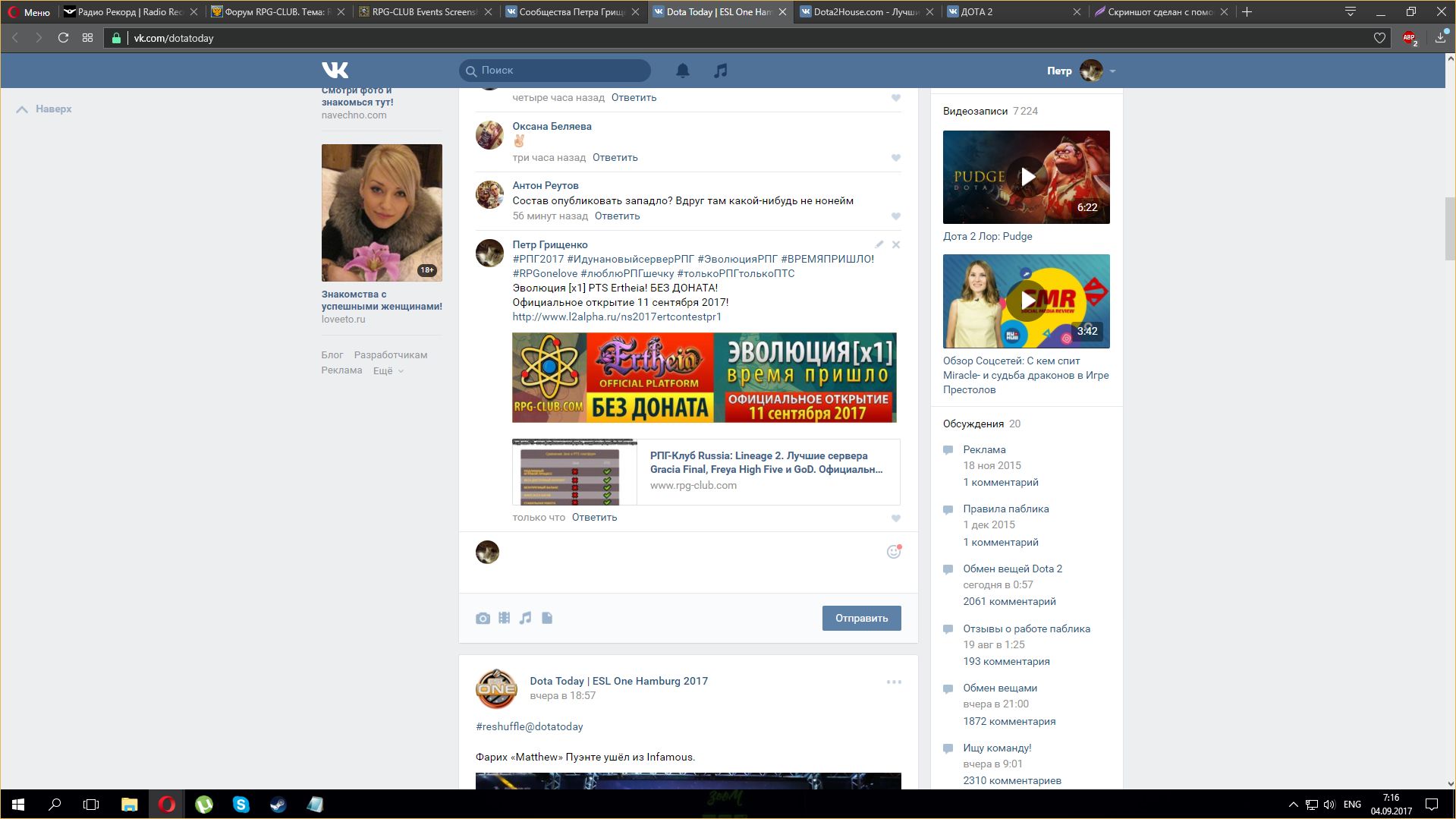Open uTorrent from the taskbar
The width and height of the screenshot is (1456, 819).
(x=203, y=805)
